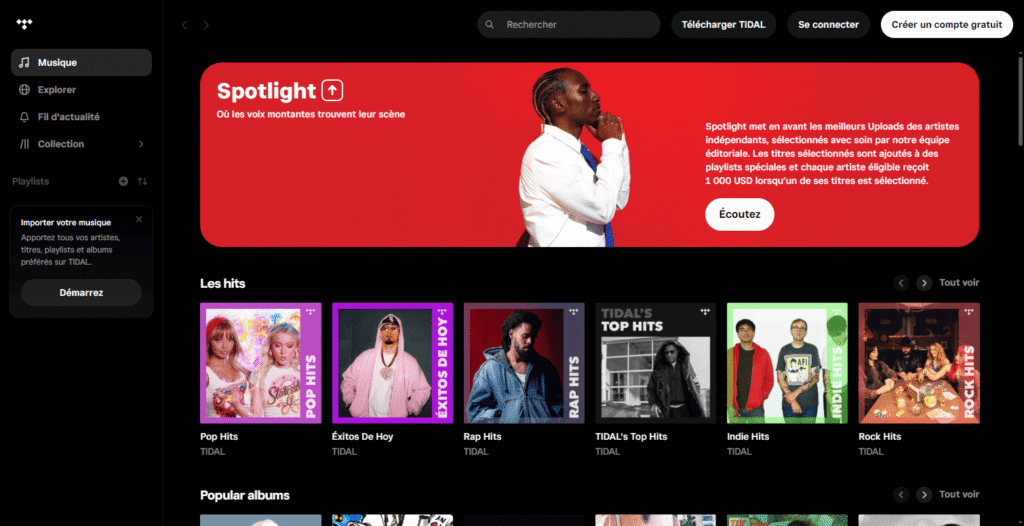This screenshot has height=526, width=1024.
Task: Open the Rock Hits playlist cover
Action: 919,363
